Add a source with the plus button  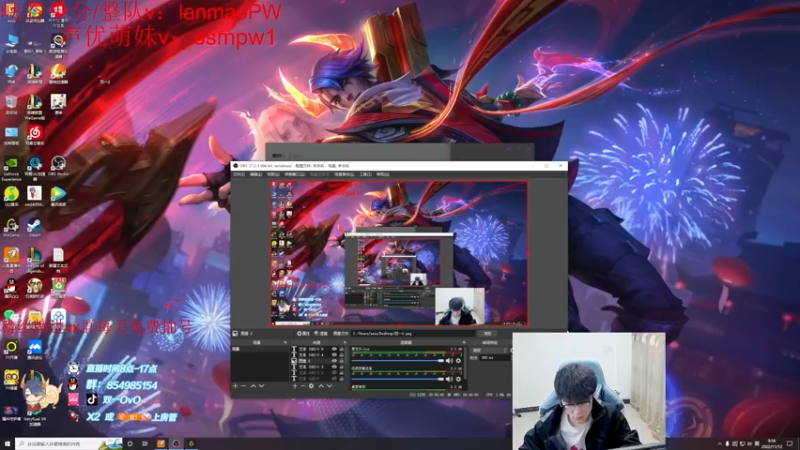pyautogui.click(x=295, y=386)
